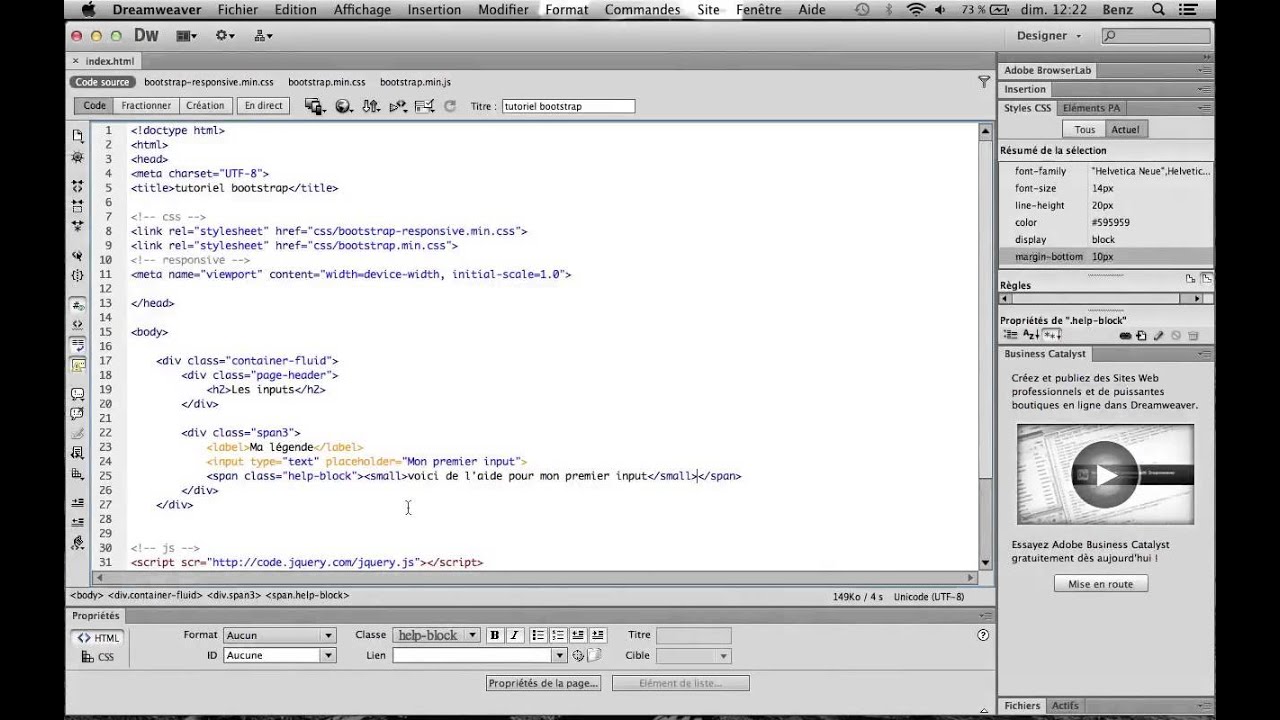
Task: Click the browser compatibility check icon
Action: tap(424, 106)
